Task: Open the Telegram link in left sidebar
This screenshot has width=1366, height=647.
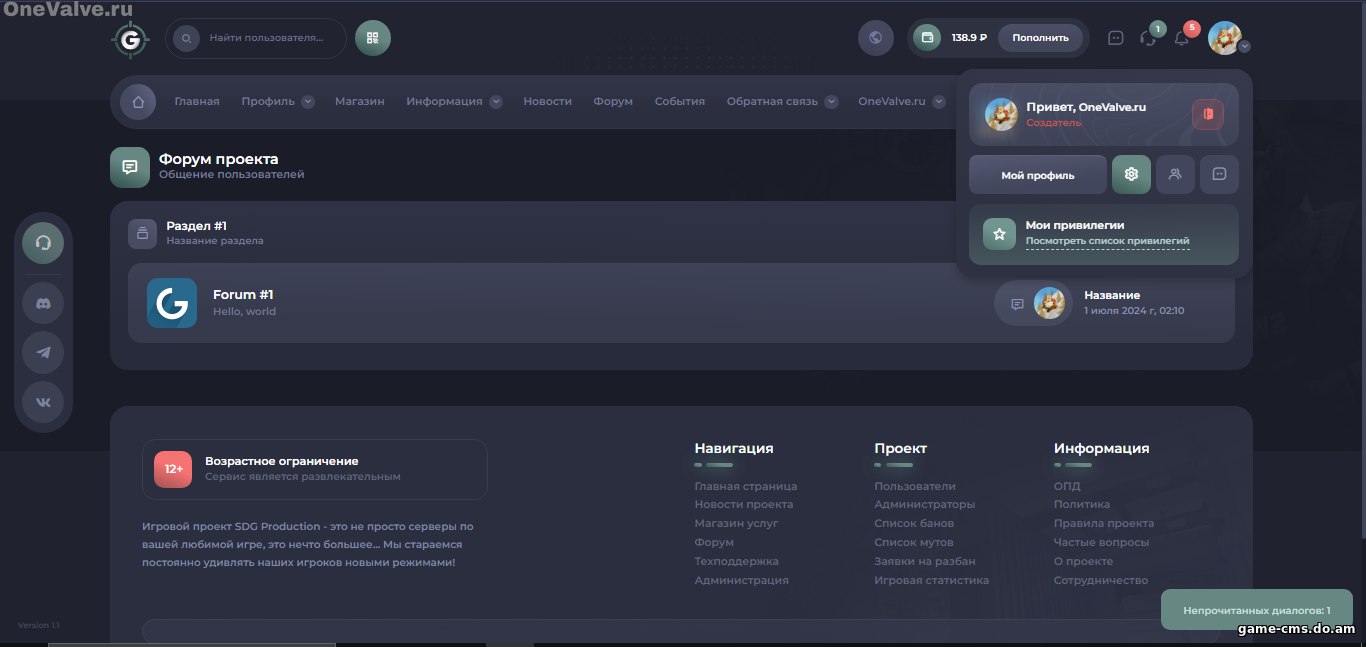Action: [x=43, y=352]
